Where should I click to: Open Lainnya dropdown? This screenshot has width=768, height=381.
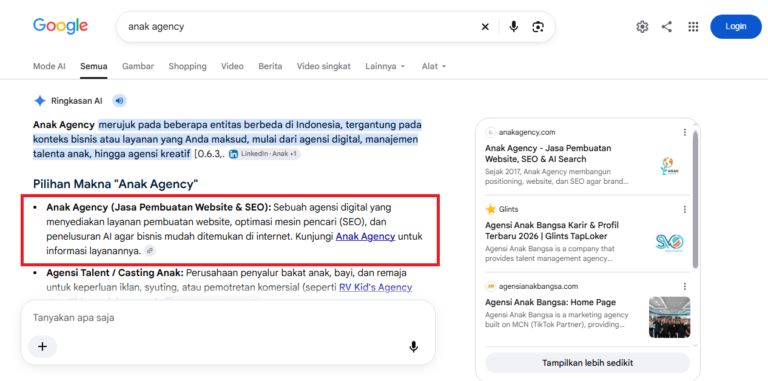[x=385, y=66]
